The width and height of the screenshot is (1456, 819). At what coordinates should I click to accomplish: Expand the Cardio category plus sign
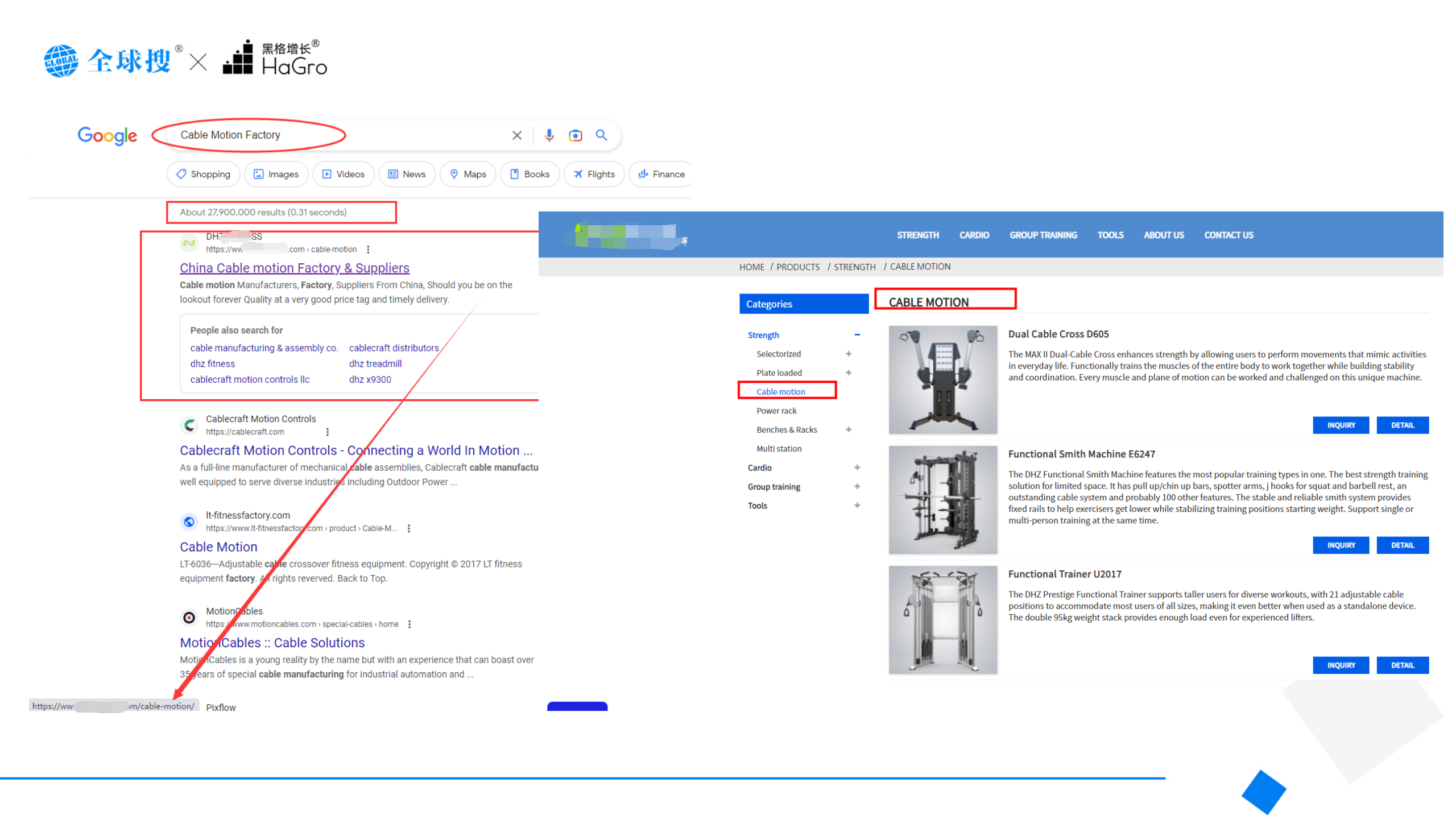click(x=857, y=467)
